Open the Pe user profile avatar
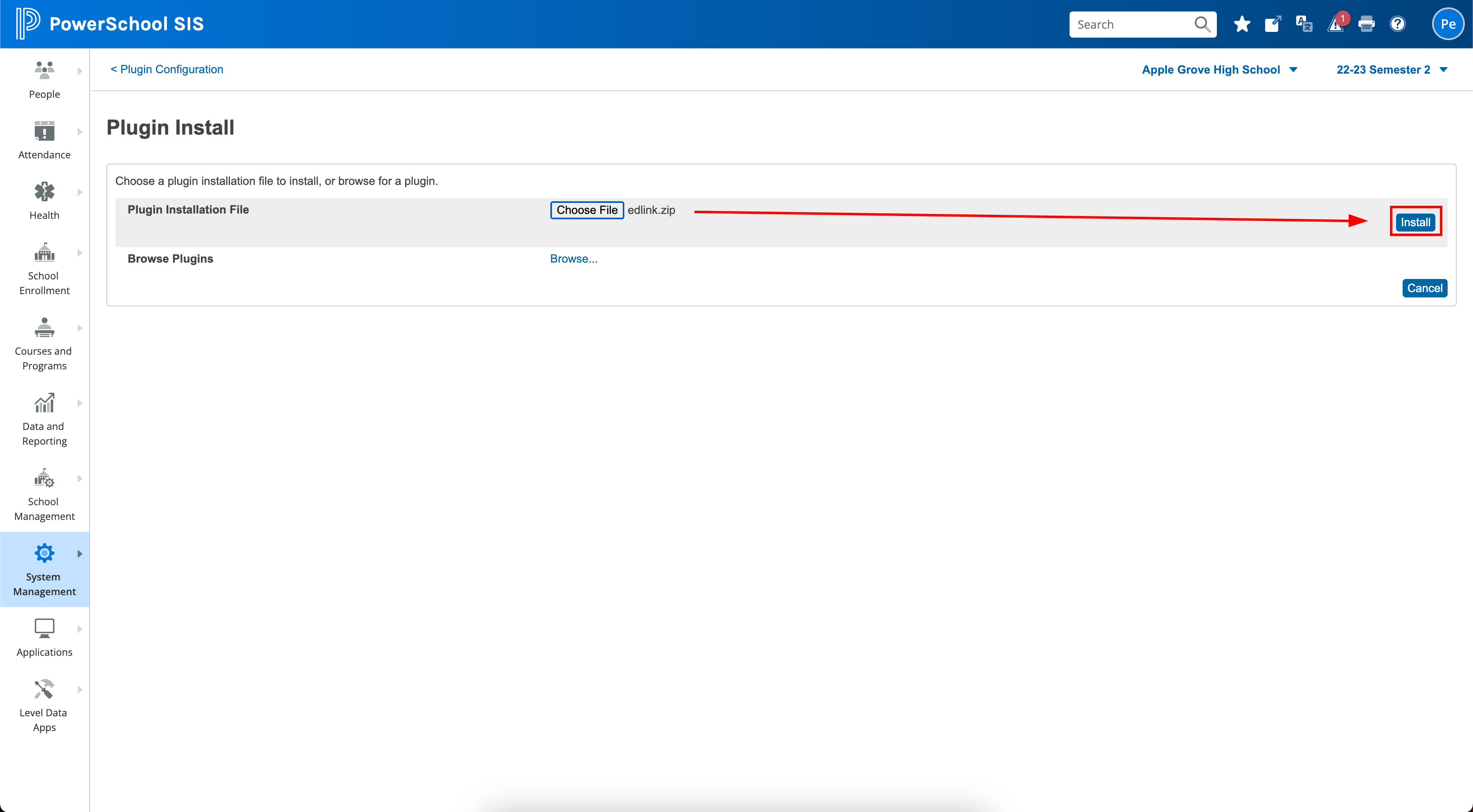Image resolution: width=1473 pixels, height=812 pixels. coord(1448,24)
